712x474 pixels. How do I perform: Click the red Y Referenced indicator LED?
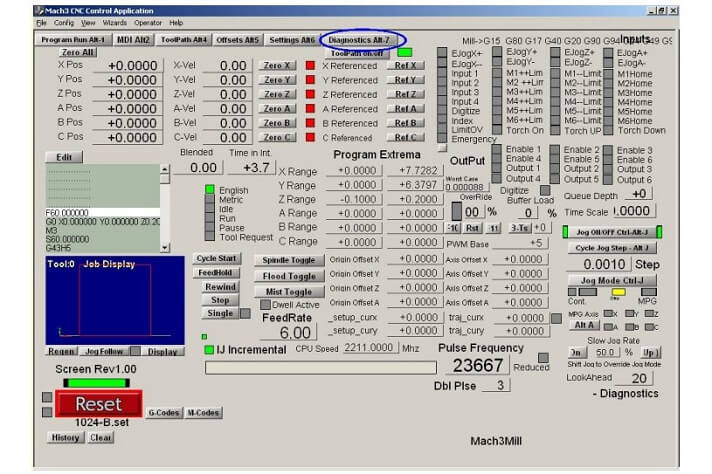point(310,80)
